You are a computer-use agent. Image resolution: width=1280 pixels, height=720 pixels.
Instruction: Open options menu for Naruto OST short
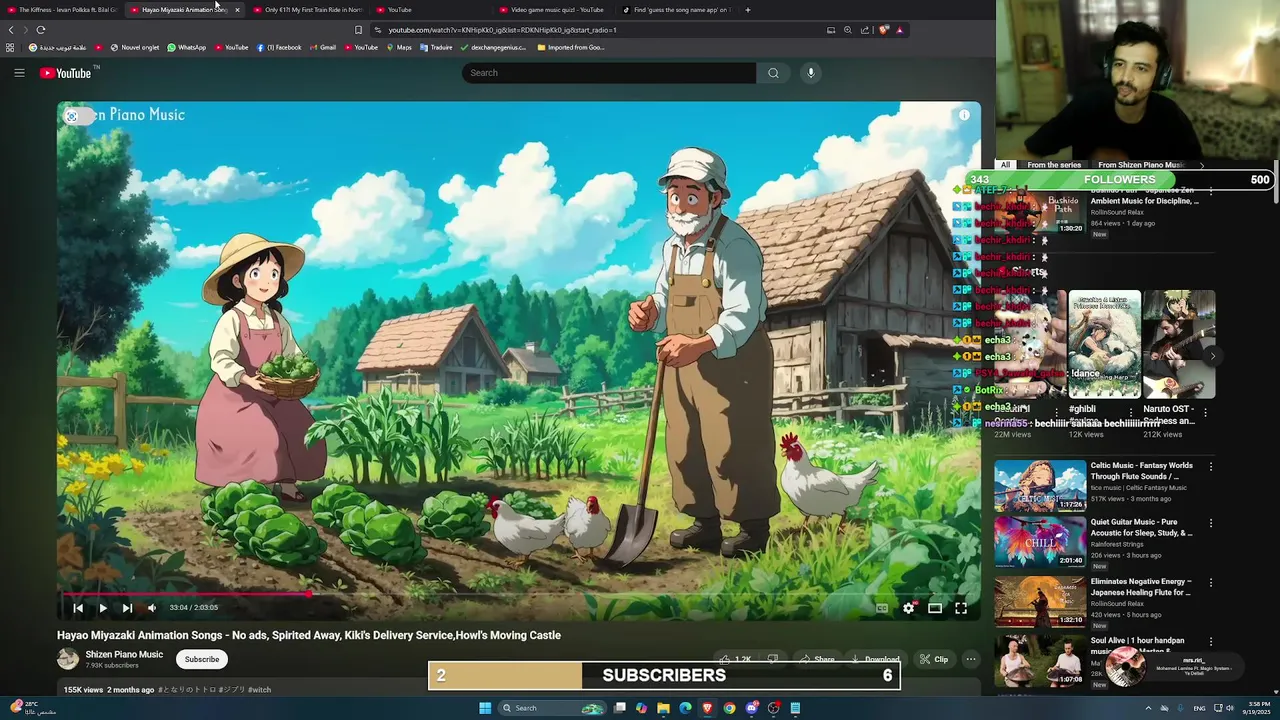(1206, 412)
